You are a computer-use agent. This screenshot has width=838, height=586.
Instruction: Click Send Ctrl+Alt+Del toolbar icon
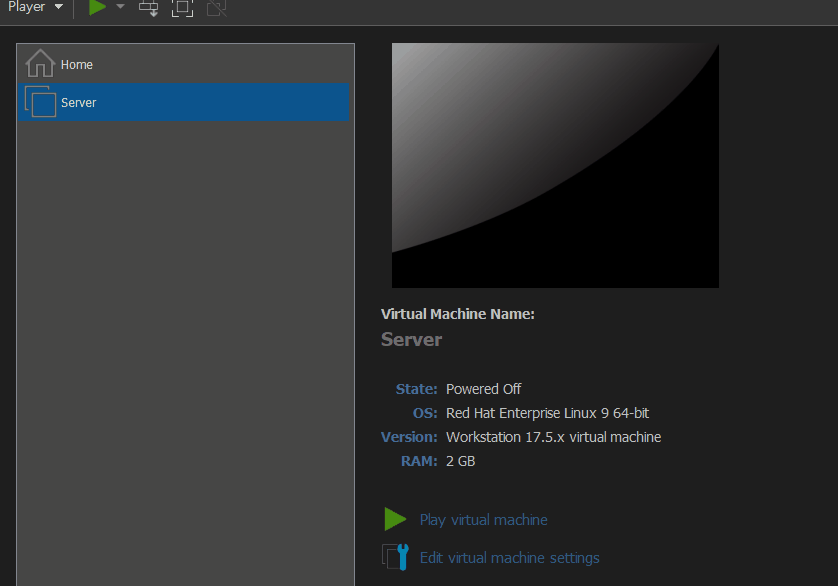pos(148,8)
